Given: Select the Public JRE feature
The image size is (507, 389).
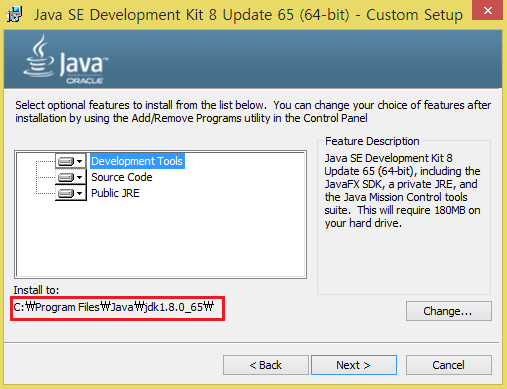Looking at the screenshot, I should click(115, 193).
